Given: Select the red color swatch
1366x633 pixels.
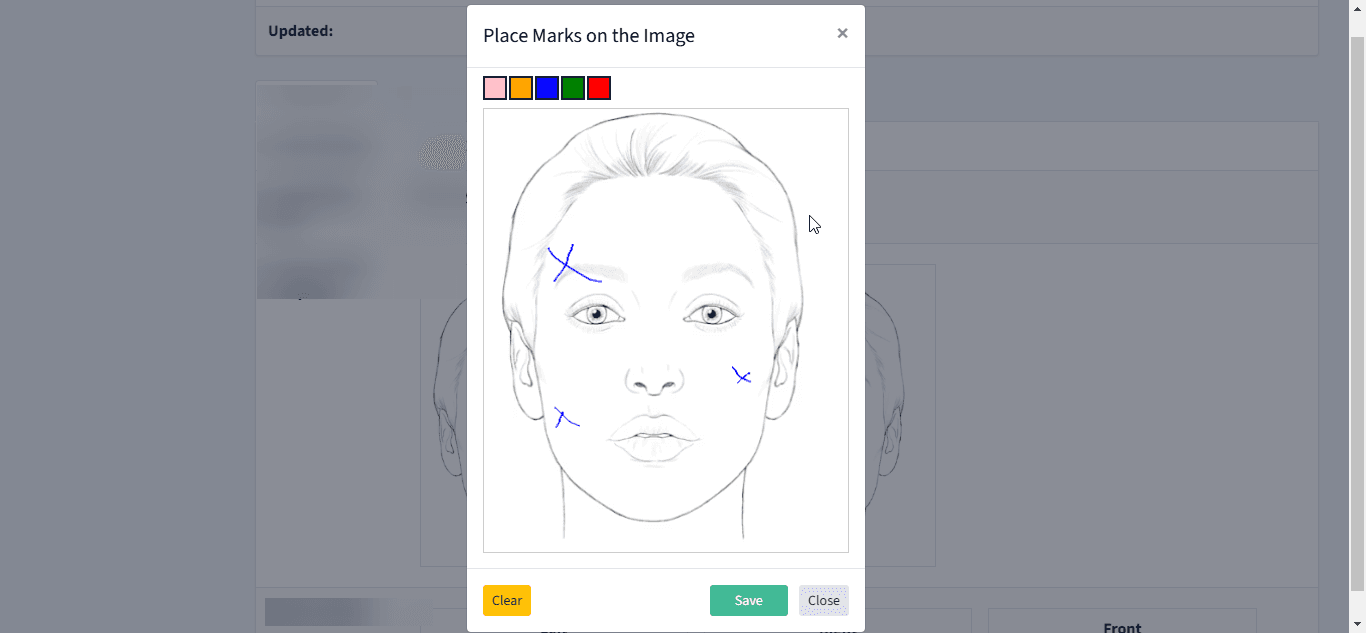Looking at the screenshot, I should tap(599, 88).
